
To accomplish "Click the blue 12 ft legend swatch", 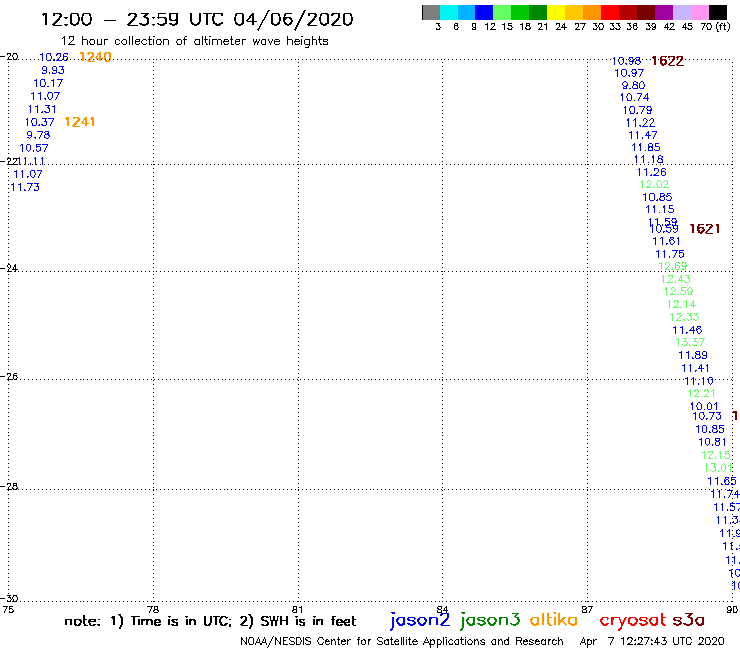I will pos(484,12).
